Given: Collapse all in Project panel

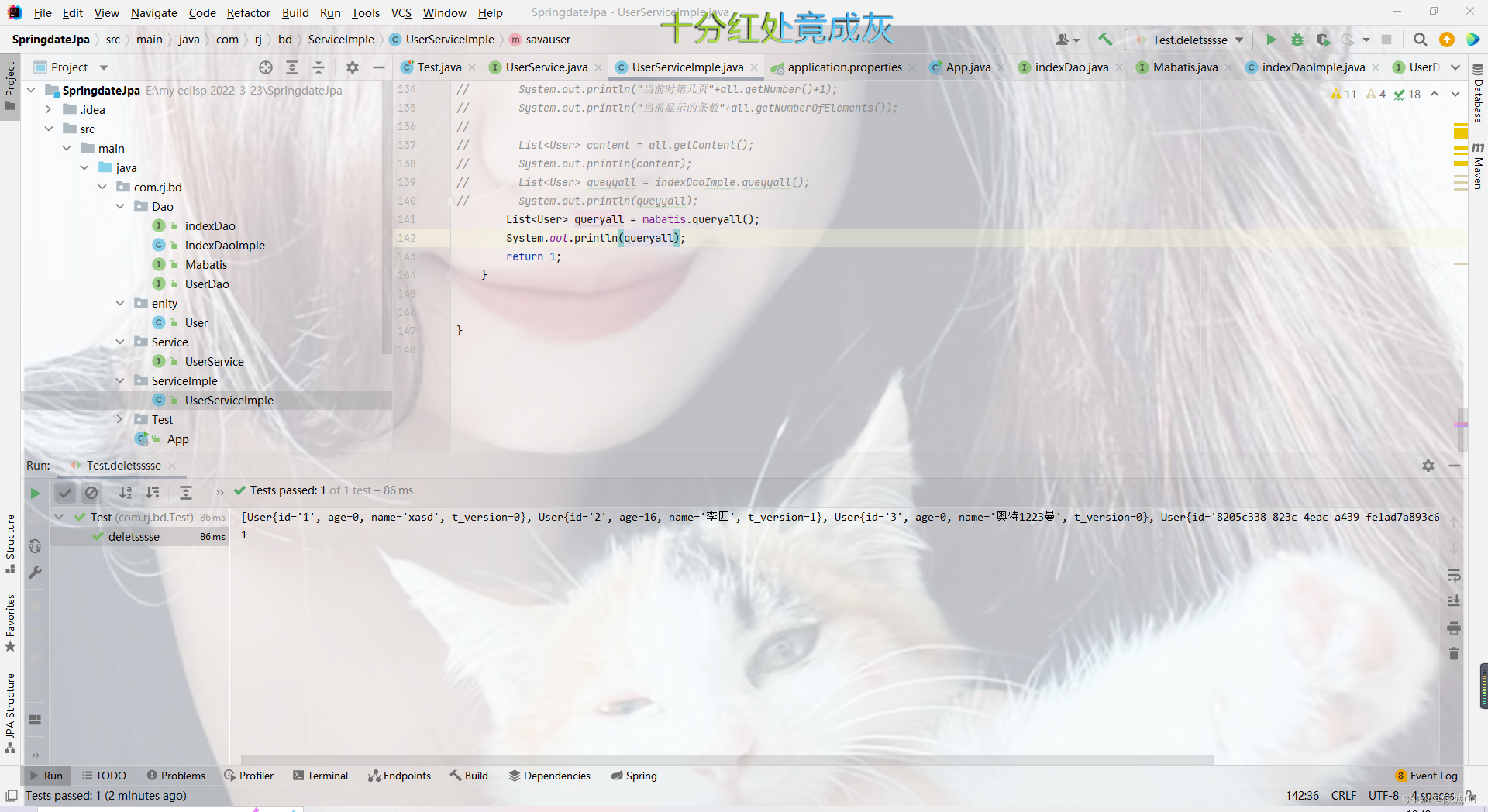Looking at the screenshot, I should pyautogui.click(x=319, y=67).
